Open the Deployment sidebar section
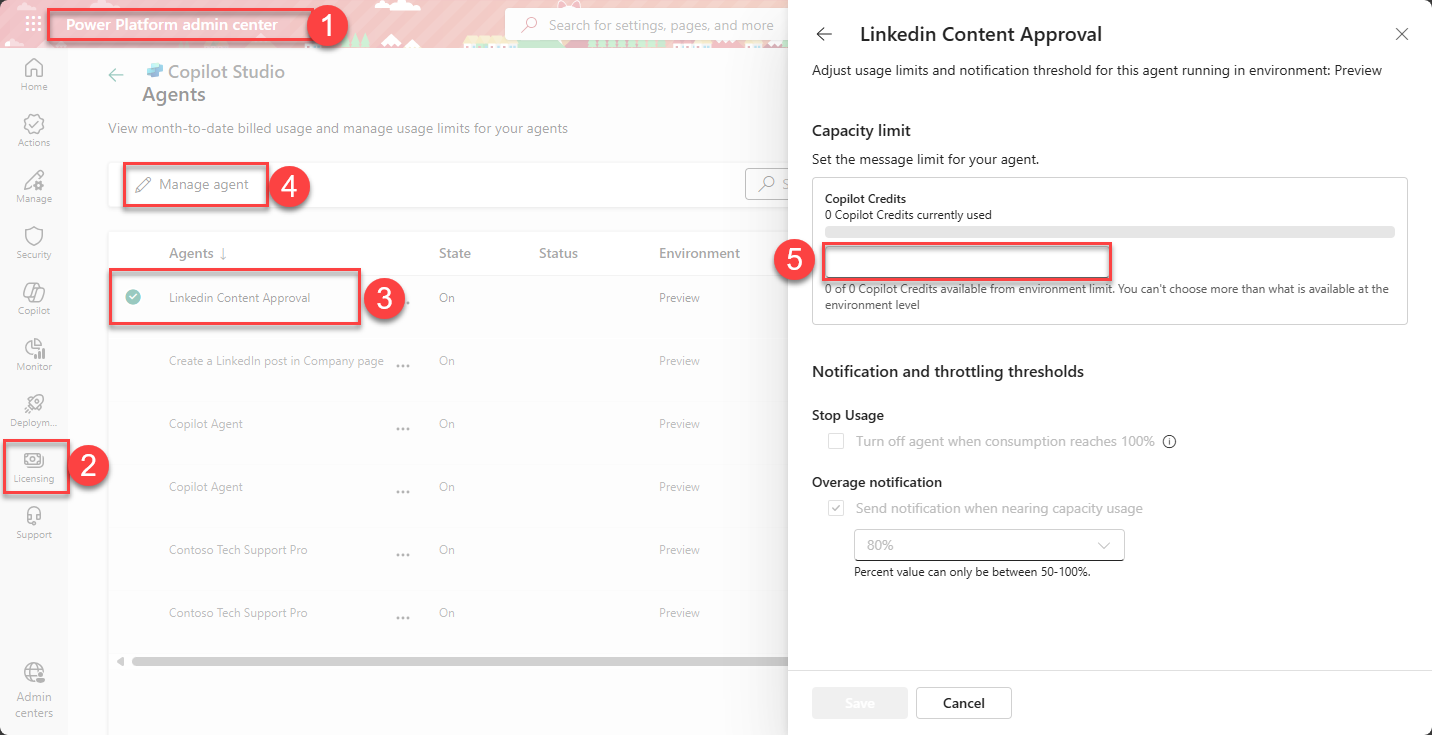The image size is (1432, 735). point(33,409)
